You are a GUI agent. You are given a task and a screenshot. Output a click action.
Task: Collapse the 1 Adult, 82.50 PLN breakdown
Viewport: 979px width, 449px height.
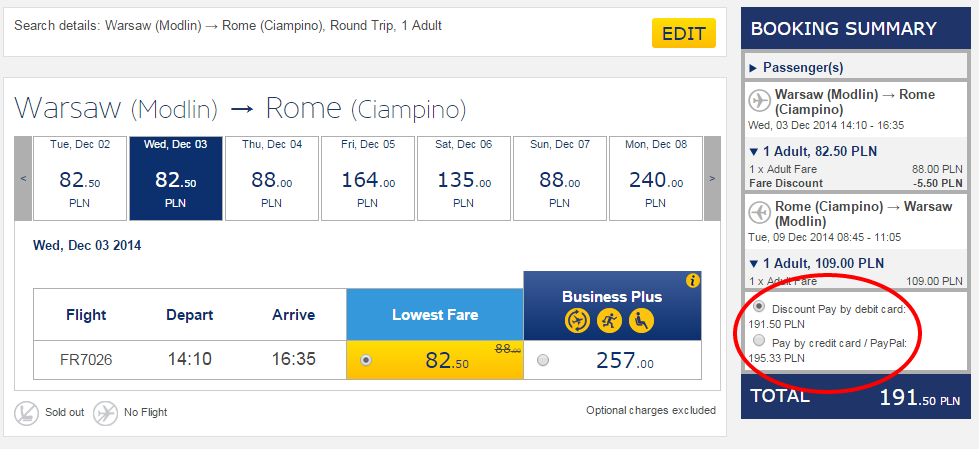point(753,152)
